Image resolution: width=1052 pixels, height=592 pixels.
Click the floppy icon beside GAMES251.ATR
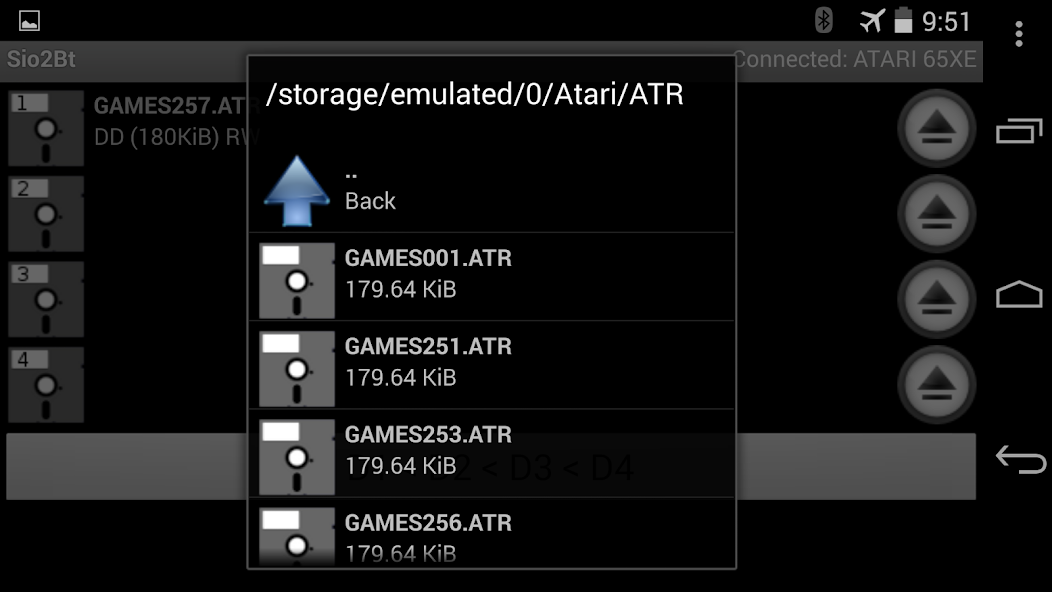click(296, 368)
